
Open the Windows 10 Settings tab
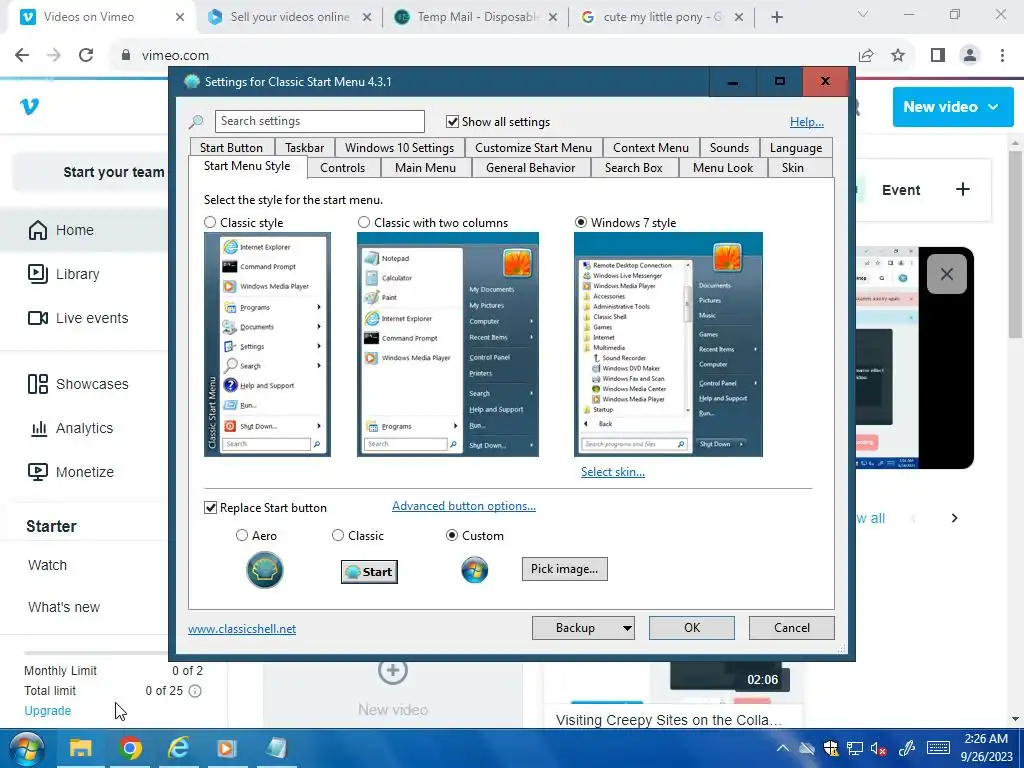tap(399, 148)
